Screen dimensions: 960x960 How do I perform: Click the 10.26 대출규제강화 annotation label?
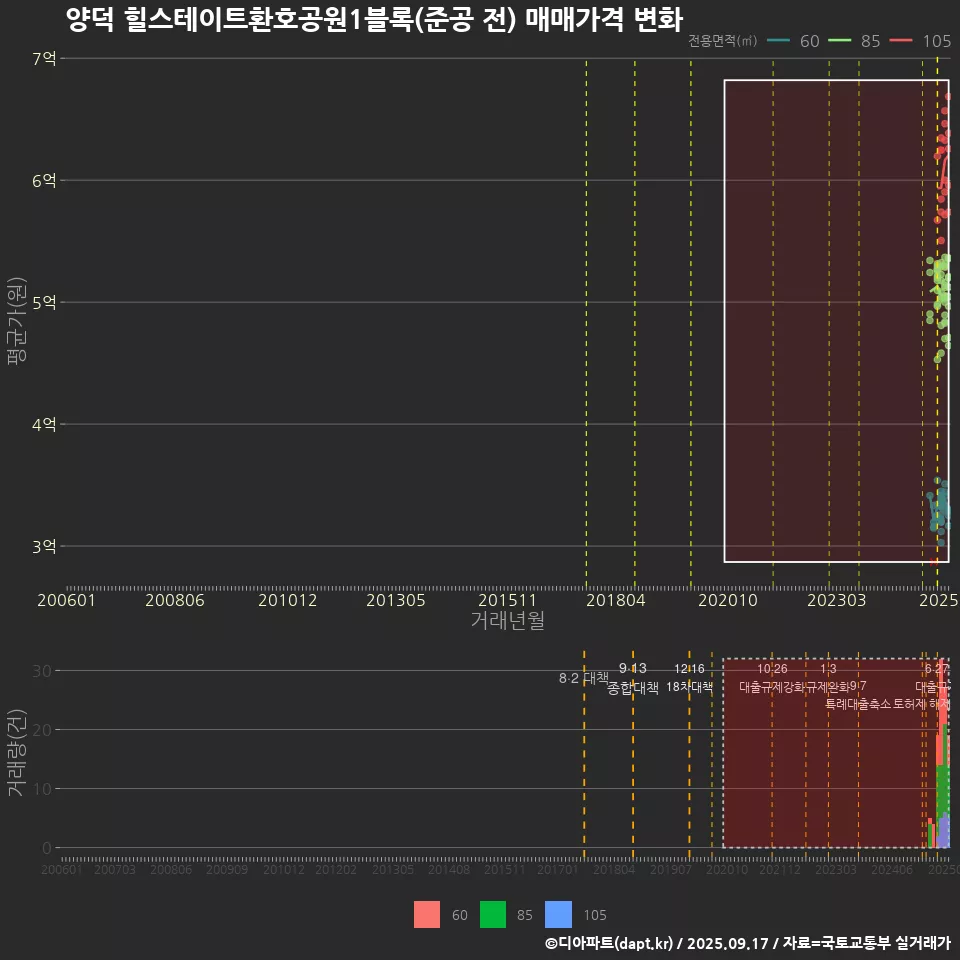click(772, 678)
